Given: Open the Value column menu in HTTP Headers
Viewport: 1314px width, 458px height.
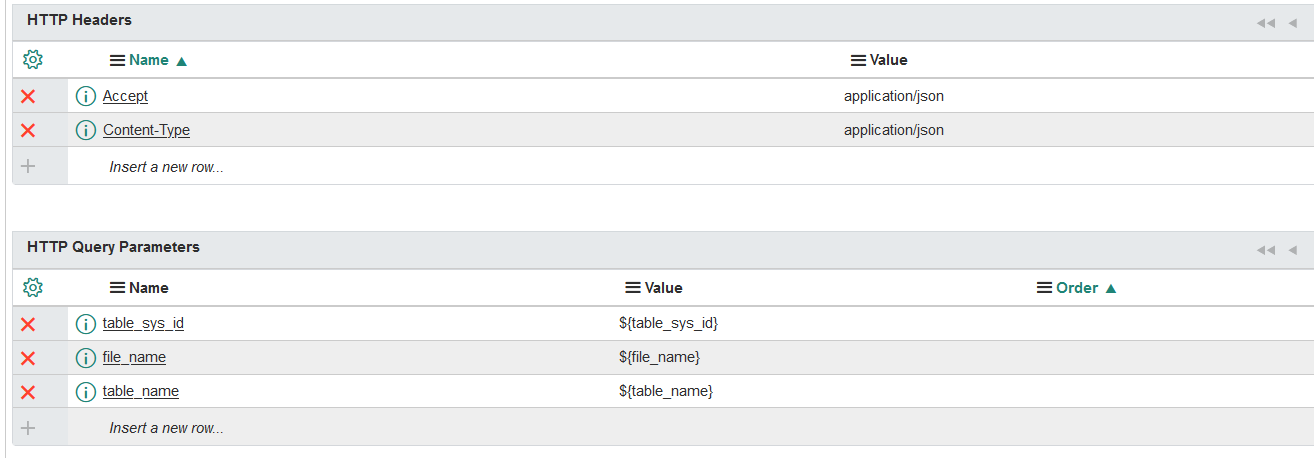Looking at the screenshot, I should click(x=858, y=60).
